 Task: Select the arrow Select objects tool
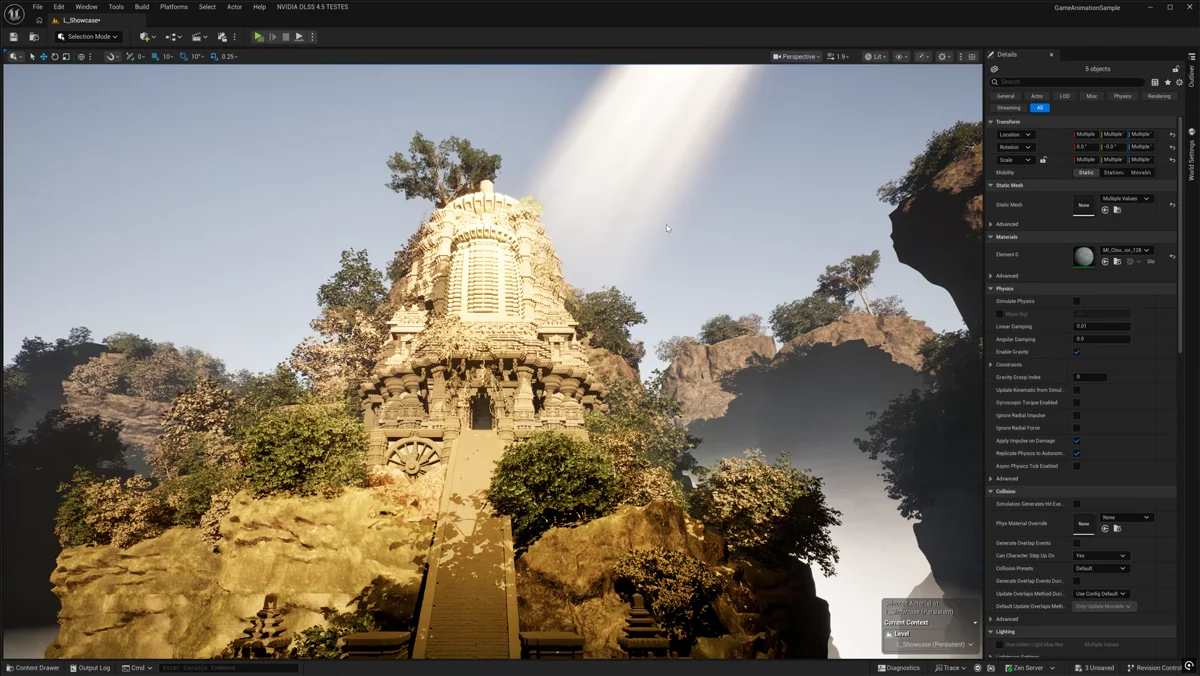(x=32, y=57)
